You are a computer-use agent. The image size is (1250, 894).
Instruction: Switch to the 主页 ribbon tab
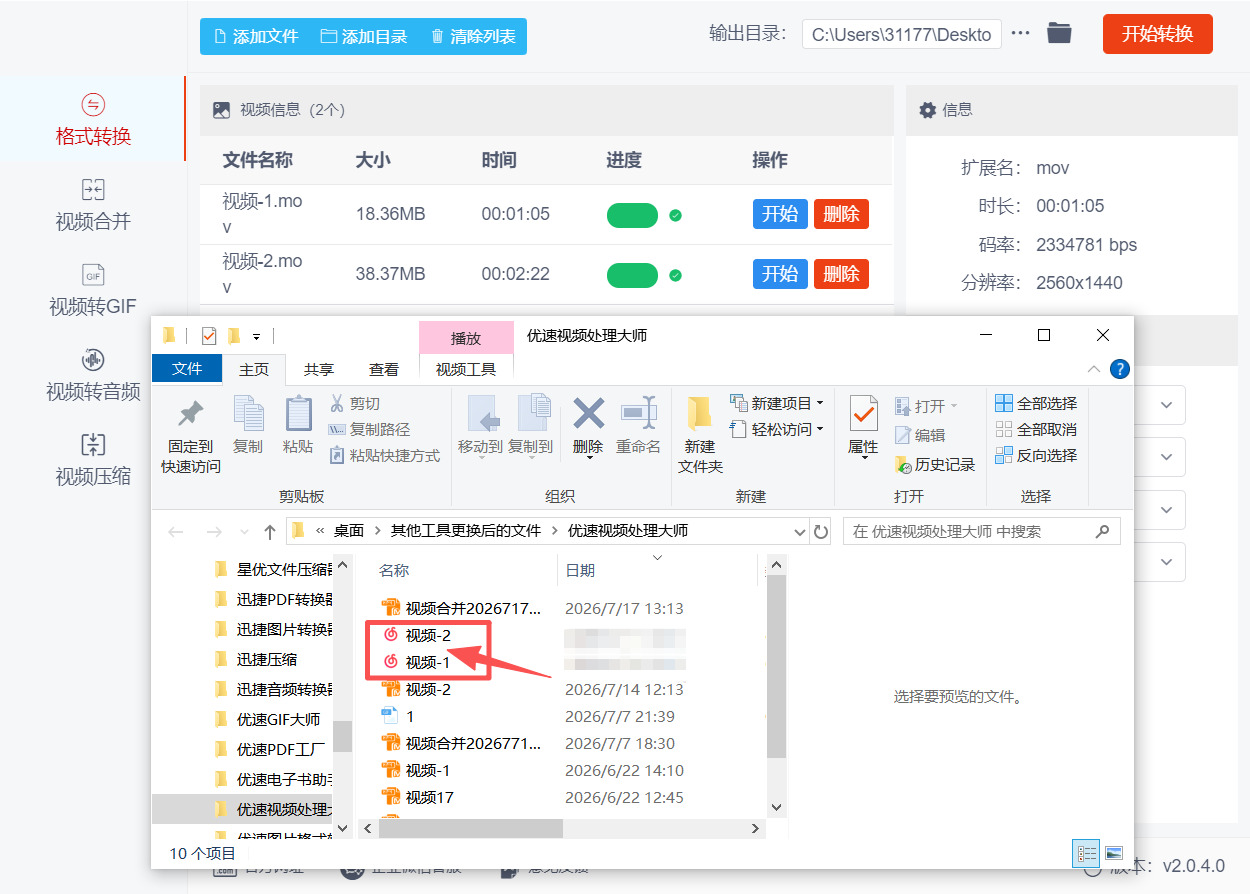coord(254,369)
